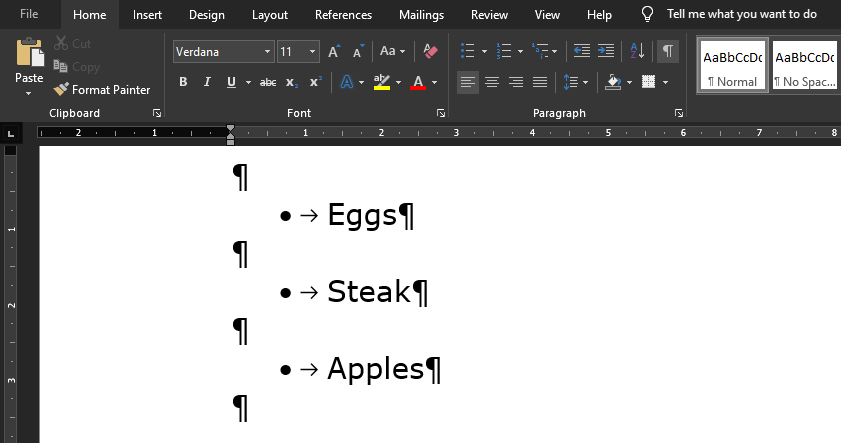Apply subscript formatting
The width and height of the screenshot is (841, 443).
point(291,82)
